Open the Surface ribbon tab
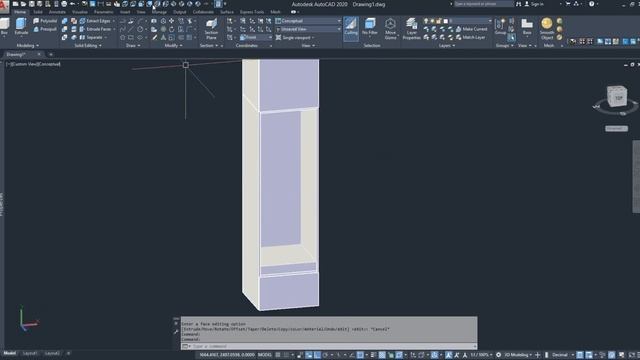The image size is (640, 360). coord(227,12)
